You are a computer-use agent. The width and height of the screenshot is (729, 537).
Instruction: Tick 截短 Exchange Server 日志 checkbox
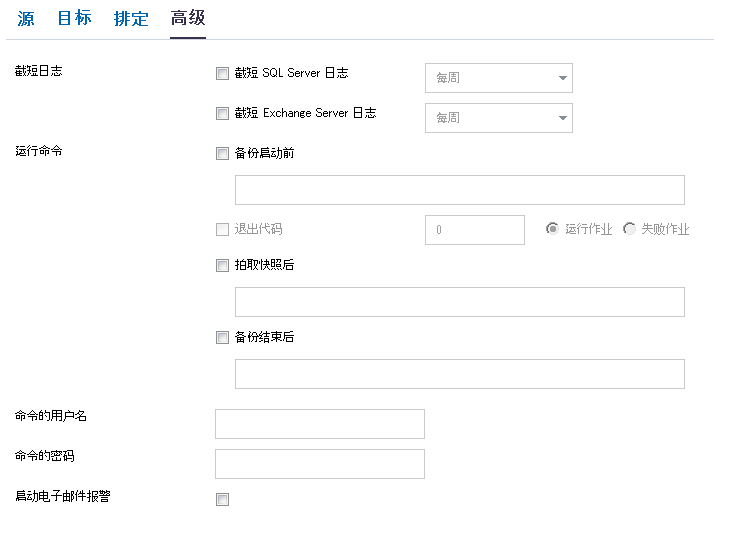pyautogui.click(x=222, y=113)
